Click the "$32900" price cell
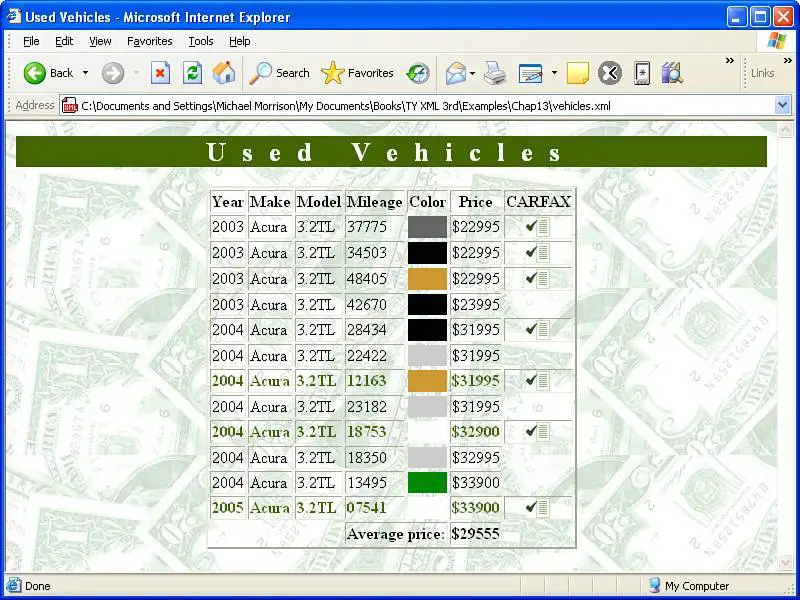This screenshot has width=800, height=600. click(x=476, y=432)
